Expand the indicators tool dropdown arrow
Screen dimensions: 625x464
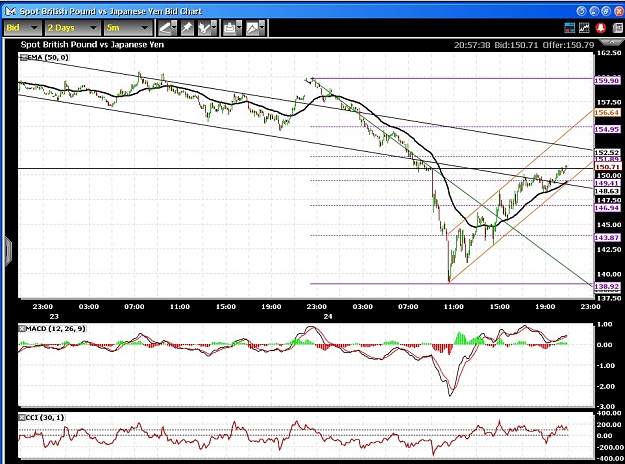(x=214, y=28)
